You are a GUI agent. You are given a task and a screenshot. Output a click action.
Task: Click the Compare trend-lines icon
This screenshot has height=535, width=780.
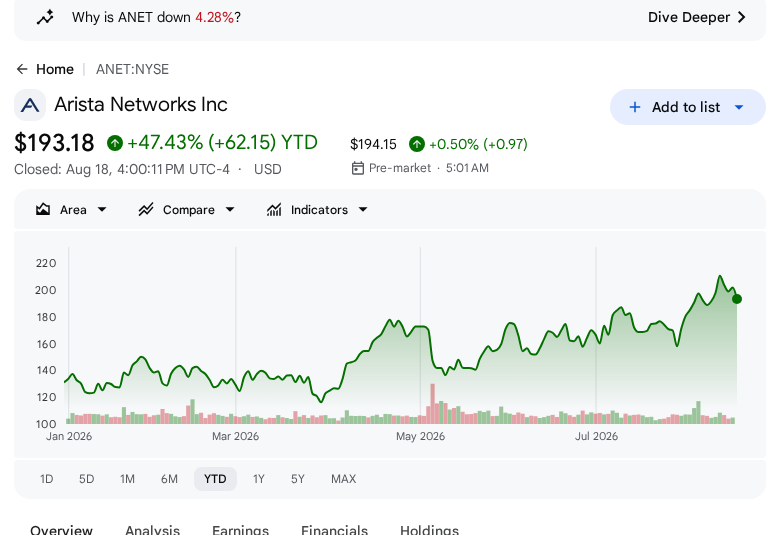146,210
